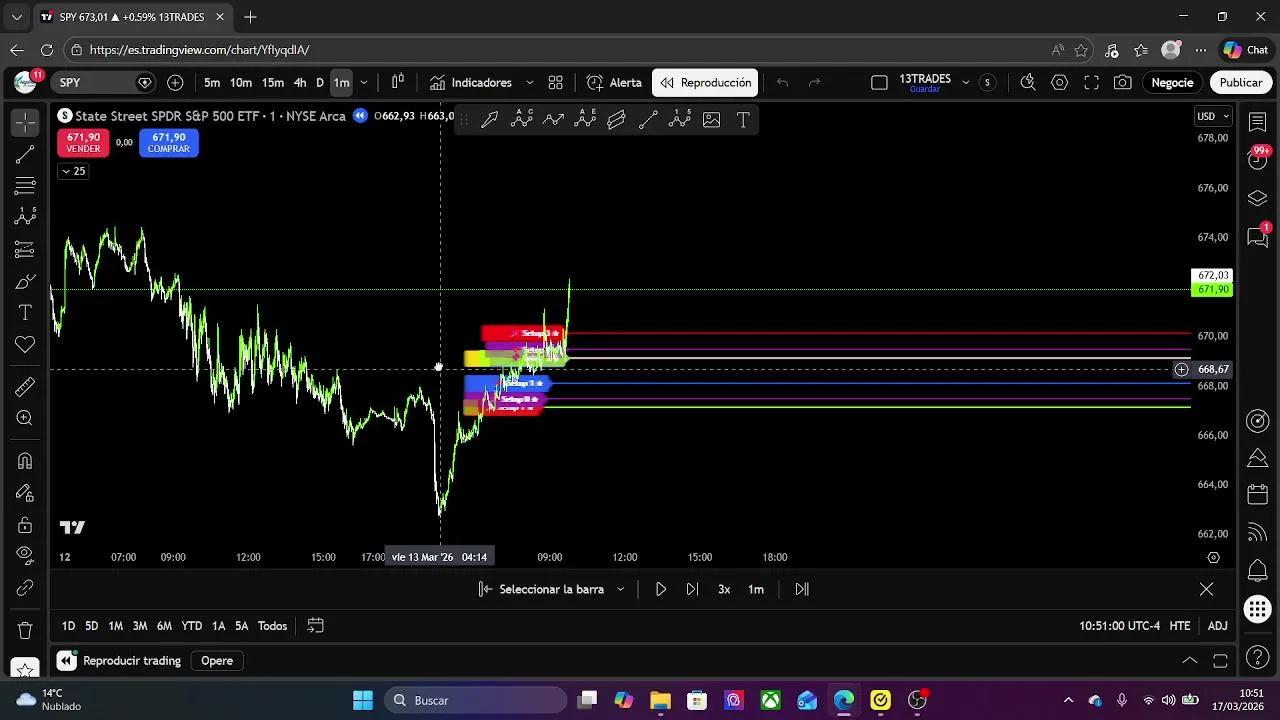Open the notifications bell in the right sidebar
Viewport: 1280px width, 720px height.
[1258, 571]
